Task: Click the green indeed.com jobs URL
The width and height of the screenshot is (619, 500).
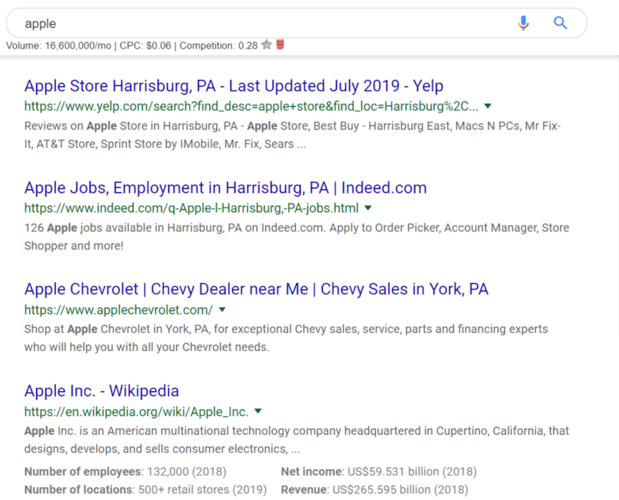Action: tap(191, 208)
